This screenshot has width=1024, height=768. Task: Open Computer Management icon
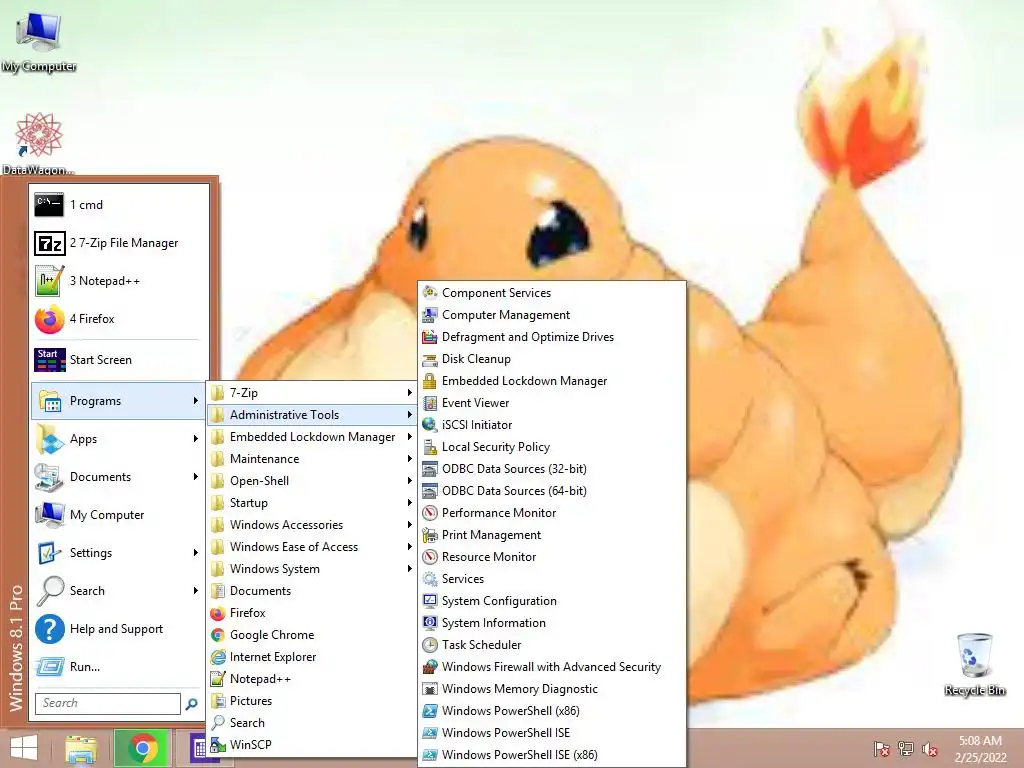(429, 315)
